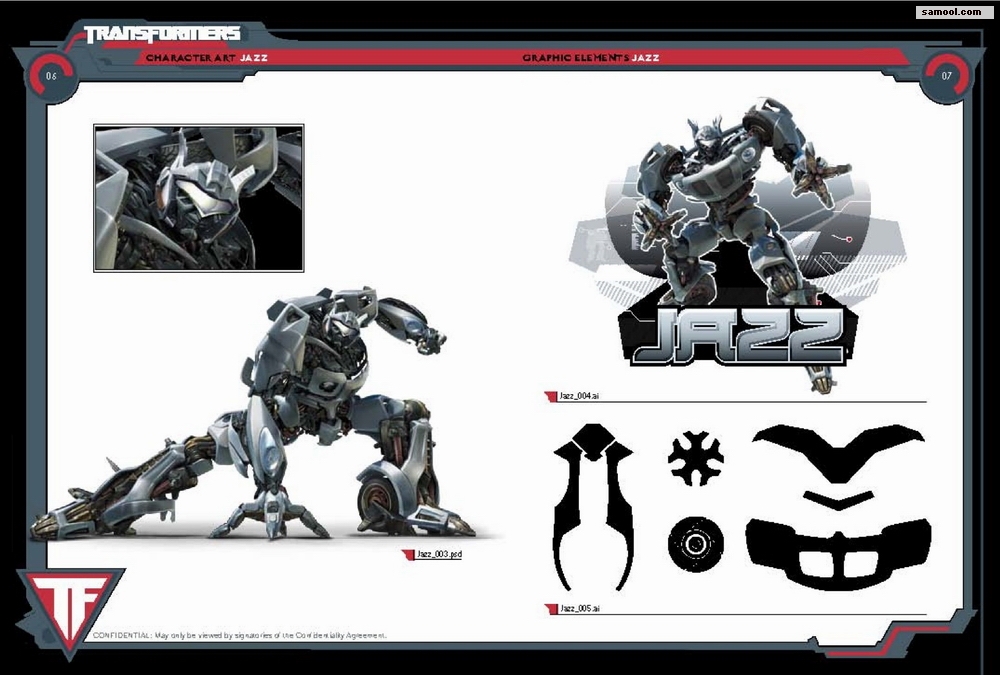Click the small chevron silhouette above the bumper

838,499
